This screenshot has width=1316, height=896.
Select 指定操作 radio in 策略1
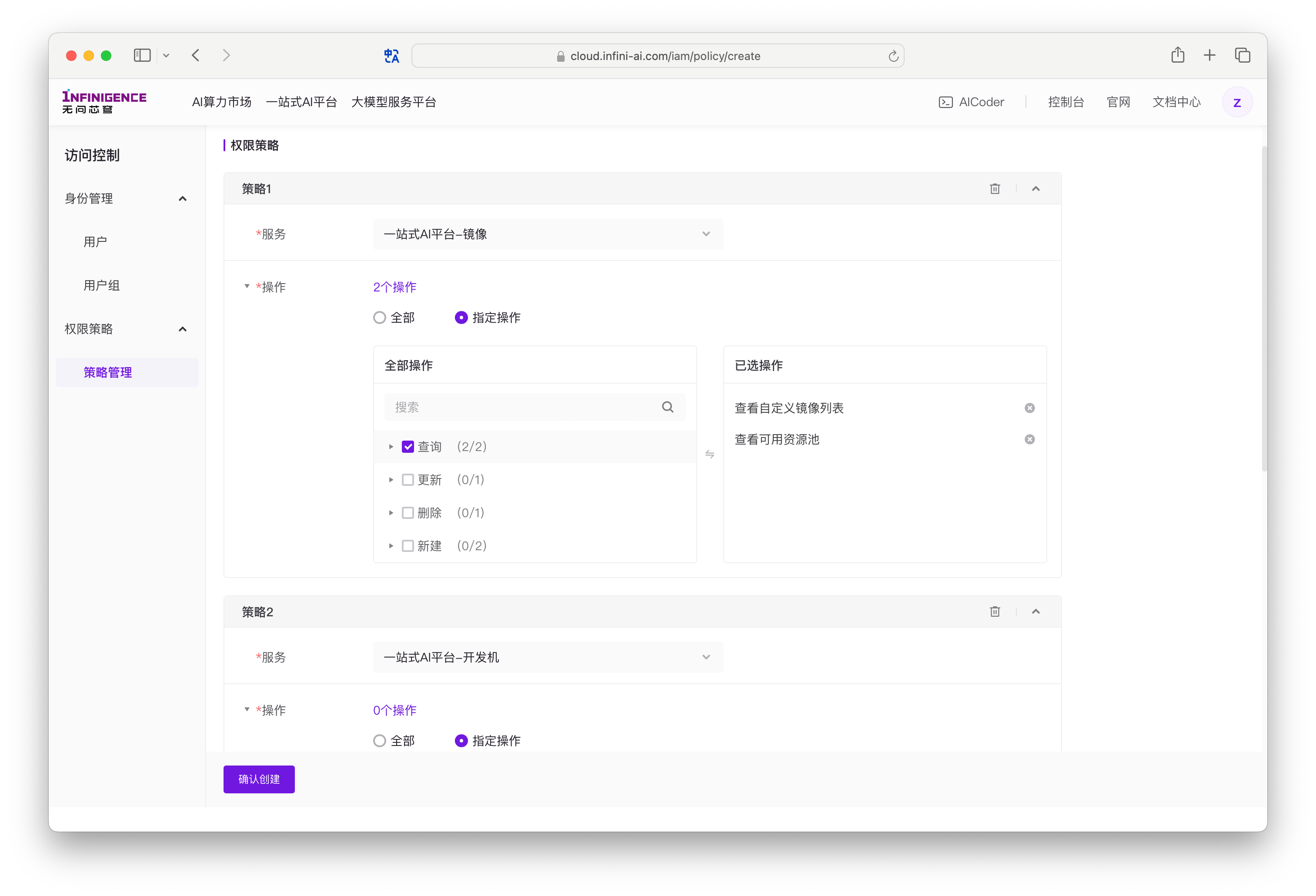click(461, 318)
